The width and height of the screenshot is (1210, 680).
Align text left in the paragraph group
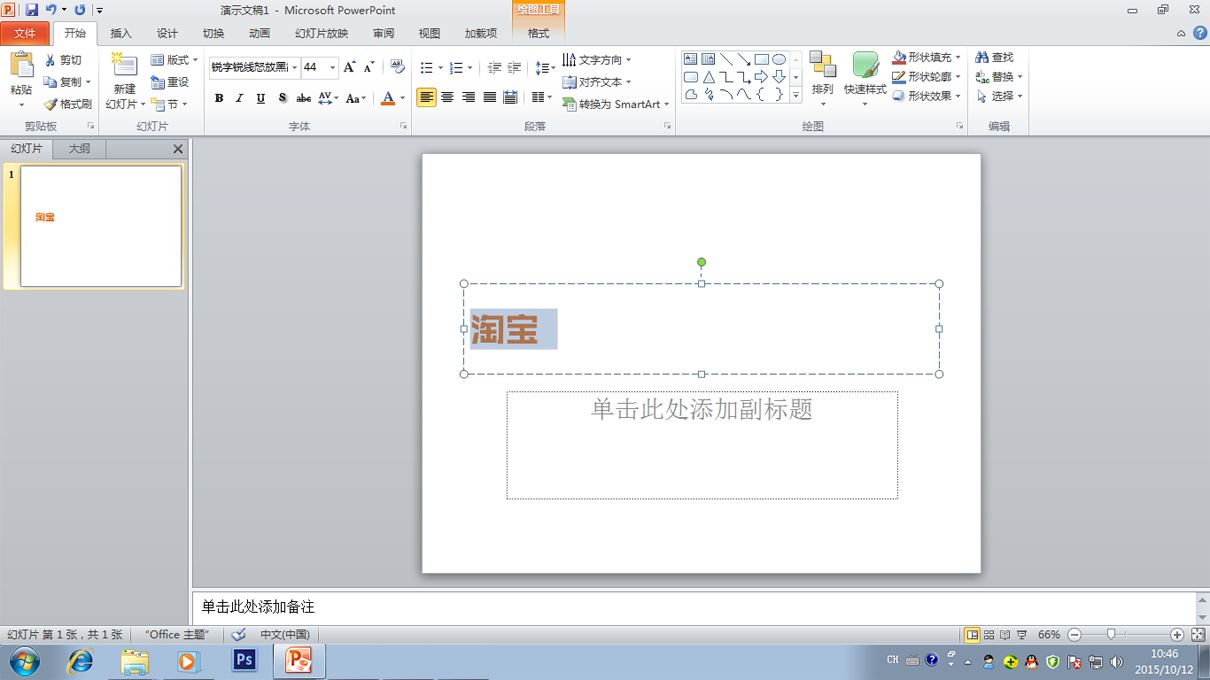427,97
